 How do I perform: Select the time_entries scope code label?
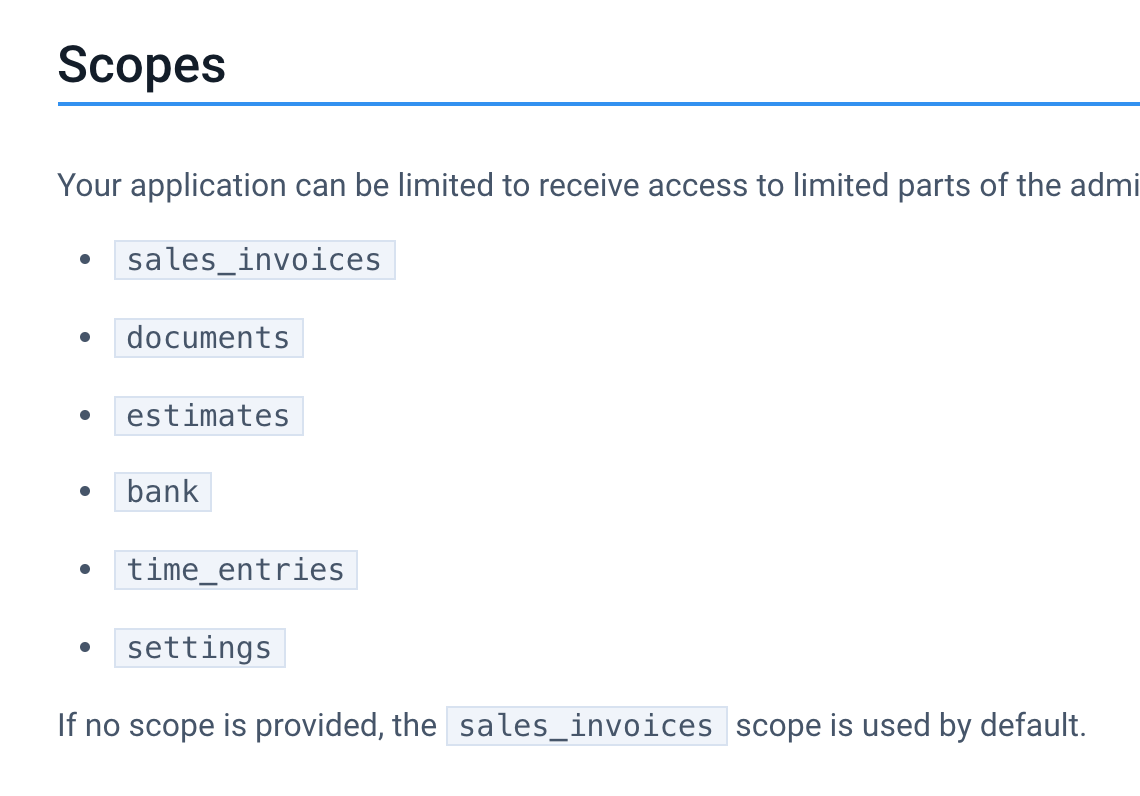pyautogui.click(x=236, y=570)
